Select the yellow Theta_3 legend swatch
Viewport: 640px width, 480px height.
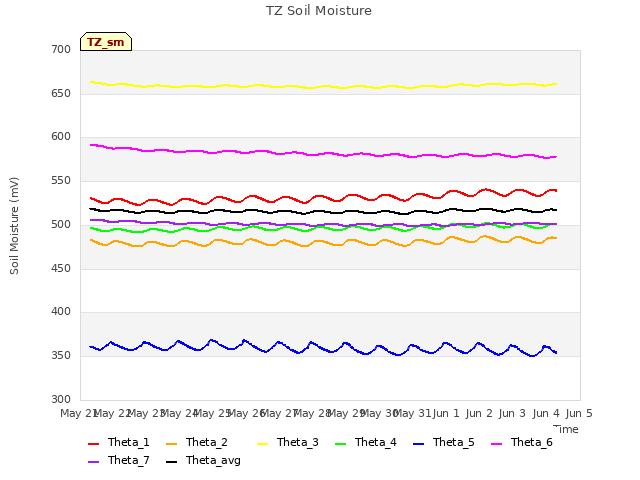tap(262, 444)
